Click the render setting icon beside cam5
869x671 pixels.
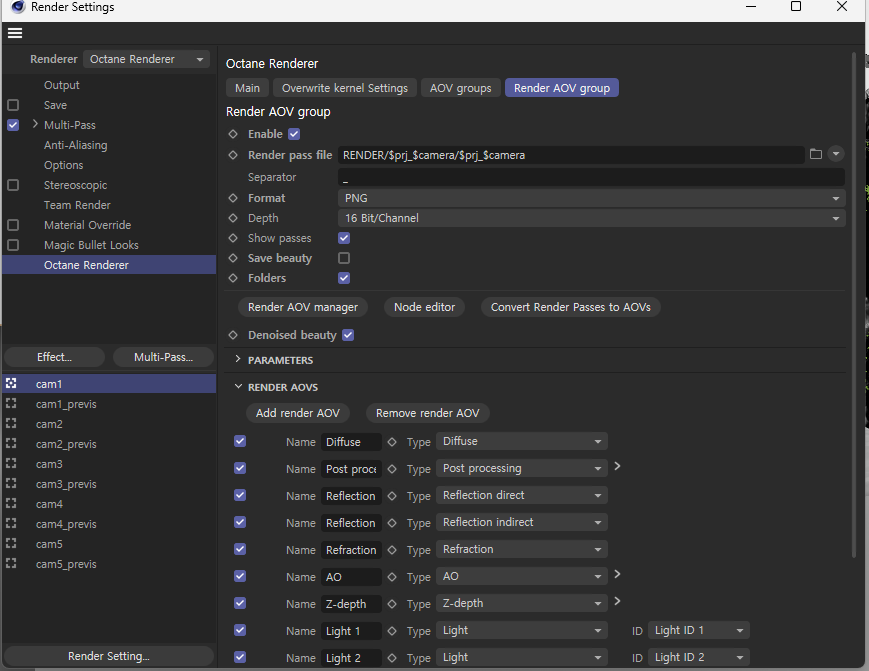11,543
